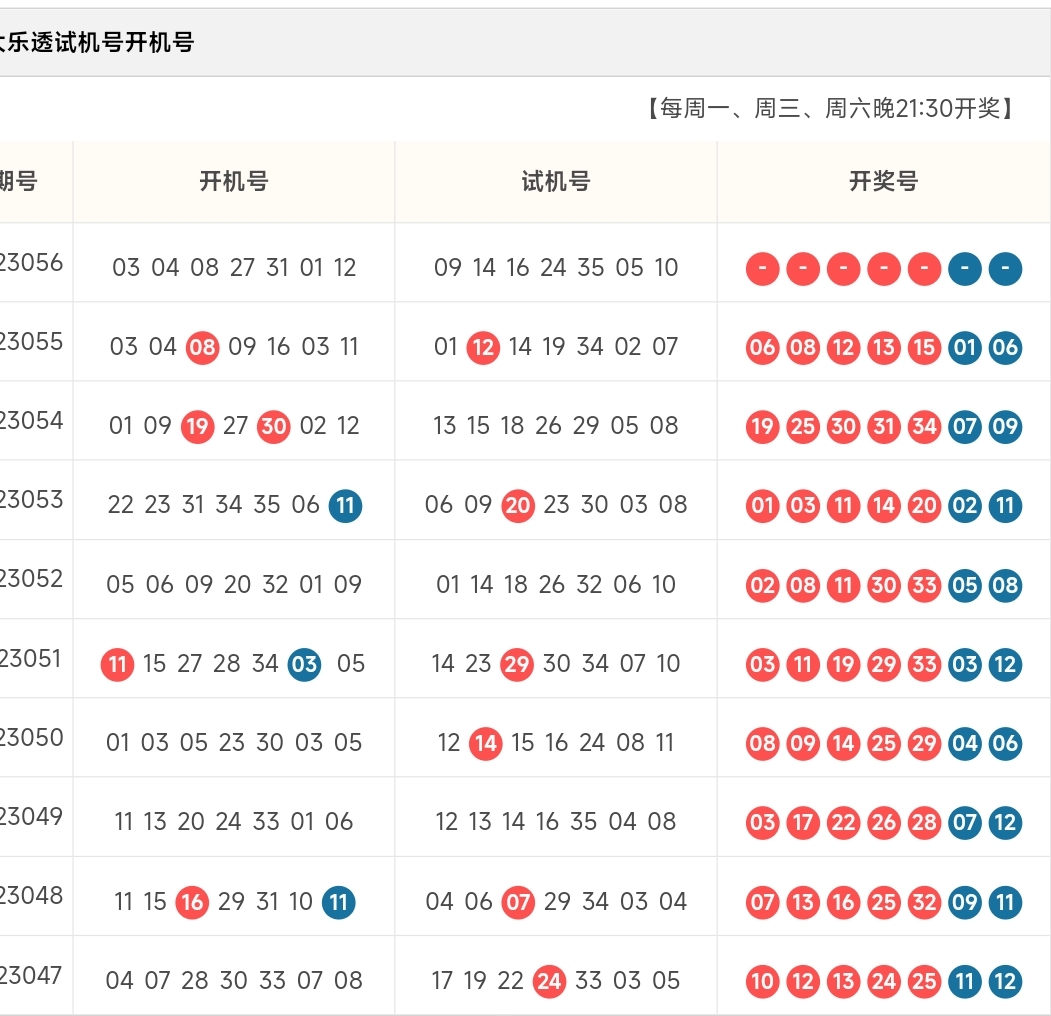Click red ball 11 in 23051 开机号
The width and height of the screenshot is (1051, 1016).
117,664
